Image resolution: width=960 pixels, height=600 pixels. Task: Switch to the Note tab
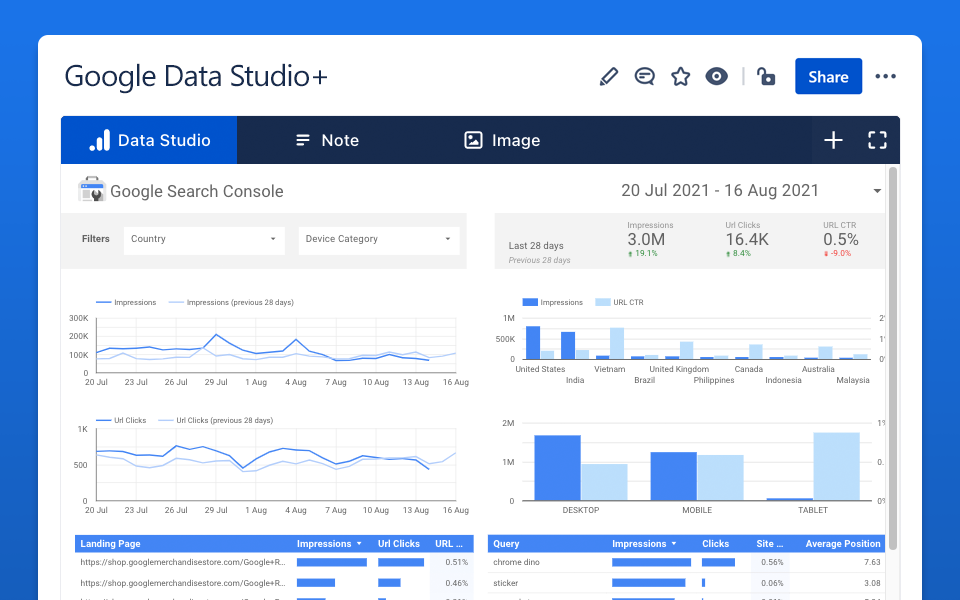pos(327,140)
